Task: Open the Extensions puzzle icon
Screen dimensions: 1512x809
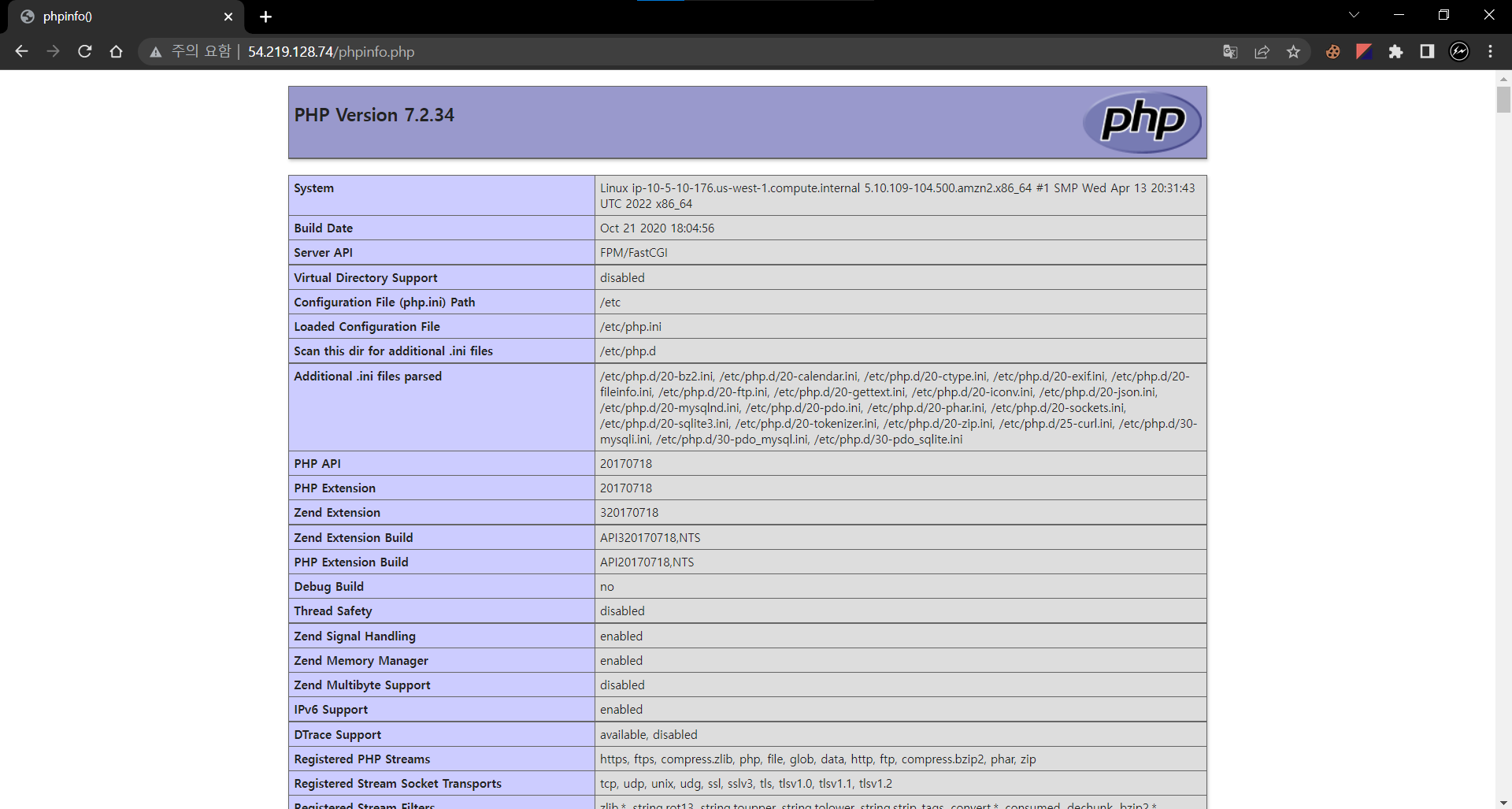Action: [x=1395, y=52]
